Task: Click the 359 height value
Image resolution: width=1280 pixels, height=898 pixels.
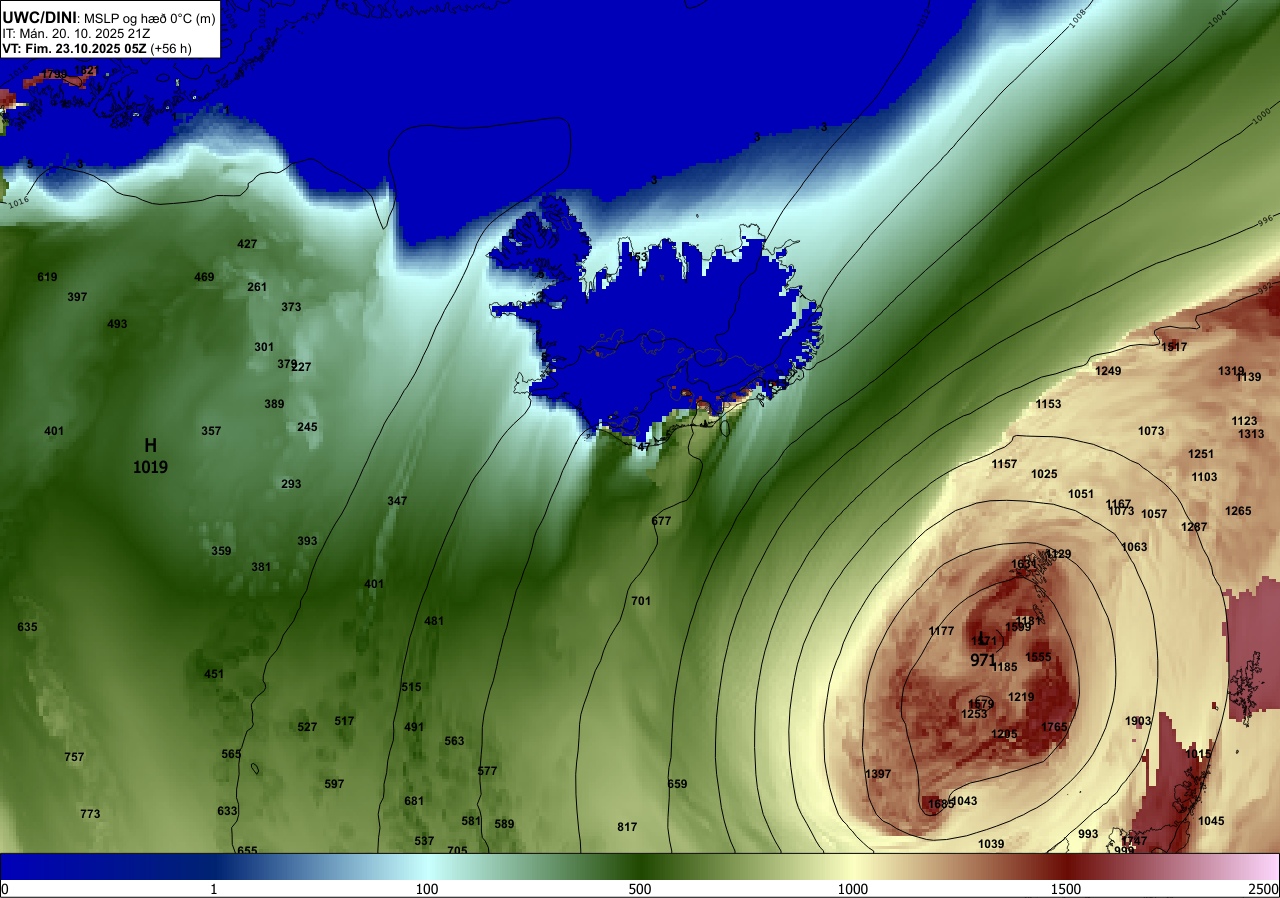Action: point(221,551)
